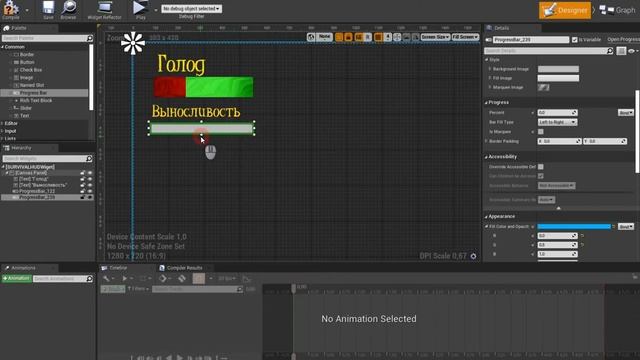
Task: Click the property matrix grid icon
Action: [621, 51]
